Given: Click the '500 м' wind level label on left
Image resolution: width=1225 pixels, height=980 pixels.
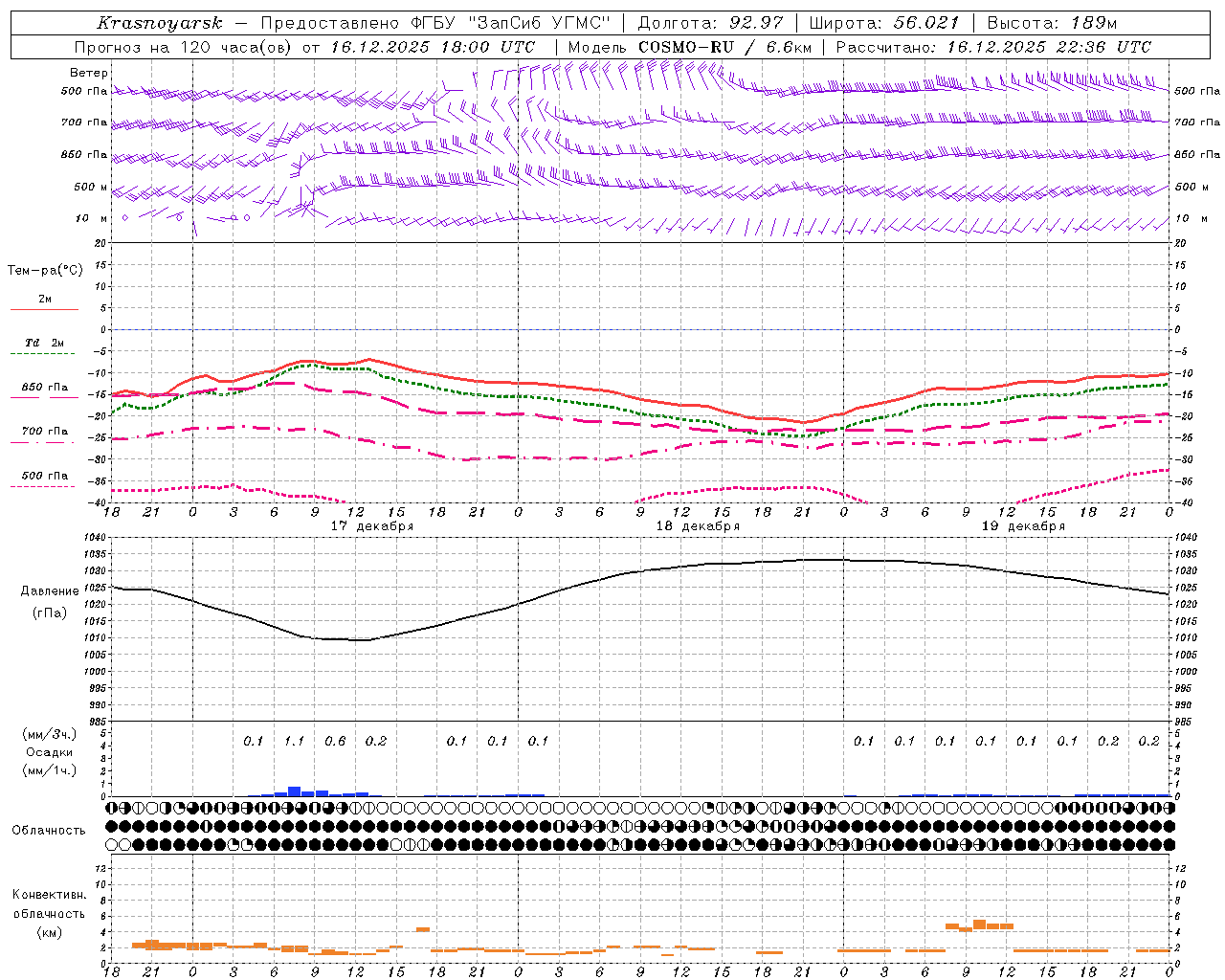Looking at the screenshot, I should coord(91,187).
